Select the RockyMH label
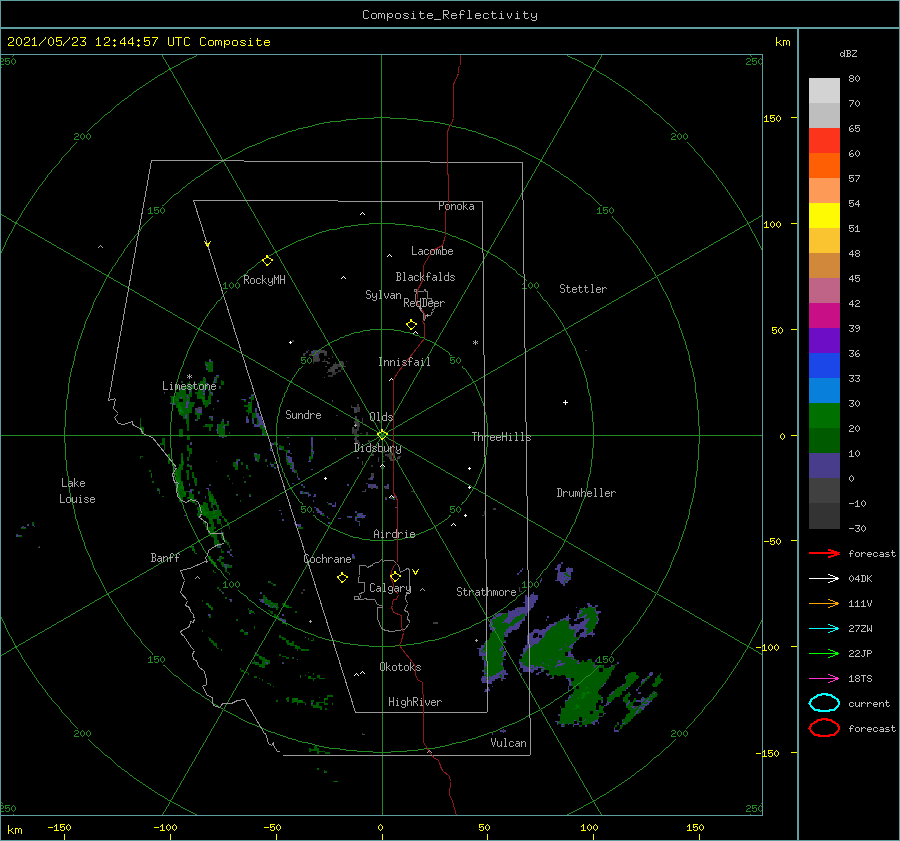The height and width of the screenshot is (841, 900). point(264,280)
